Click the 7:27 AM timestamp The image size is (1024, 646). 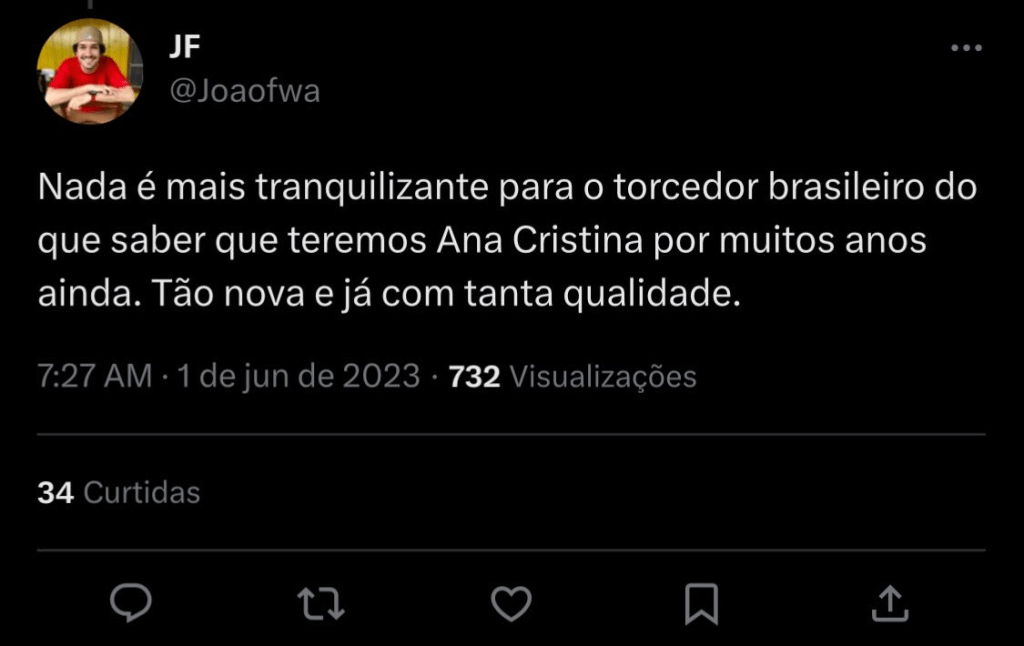94,377
